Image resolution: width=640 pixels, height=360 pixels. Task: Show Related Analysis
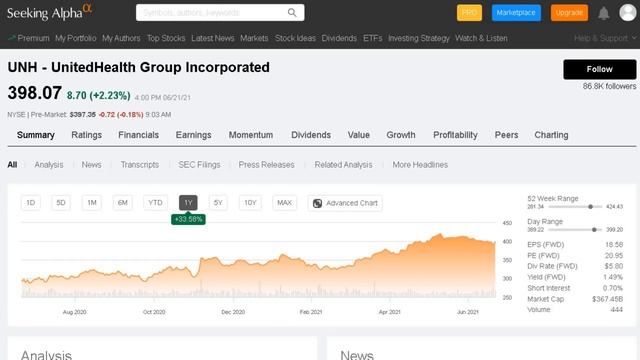343,165
